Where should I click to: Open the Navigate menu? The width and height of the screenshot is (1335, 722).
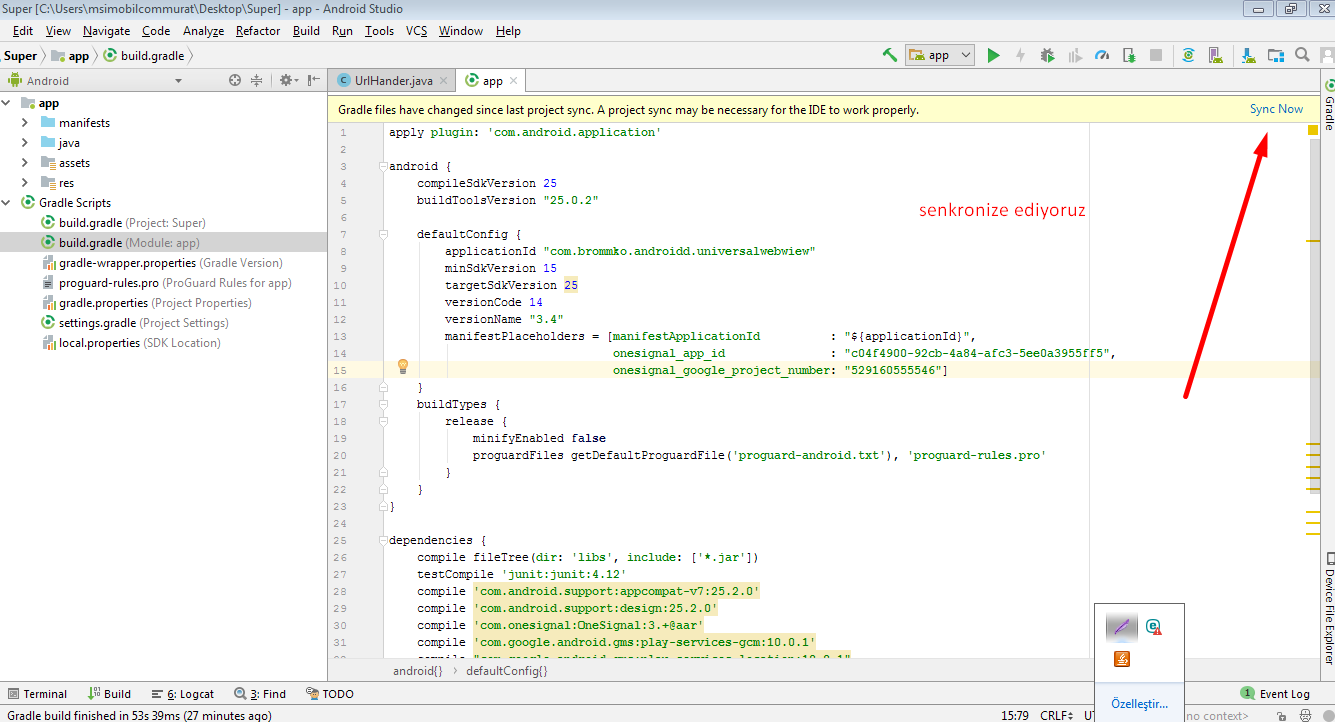tap(106, 31)
